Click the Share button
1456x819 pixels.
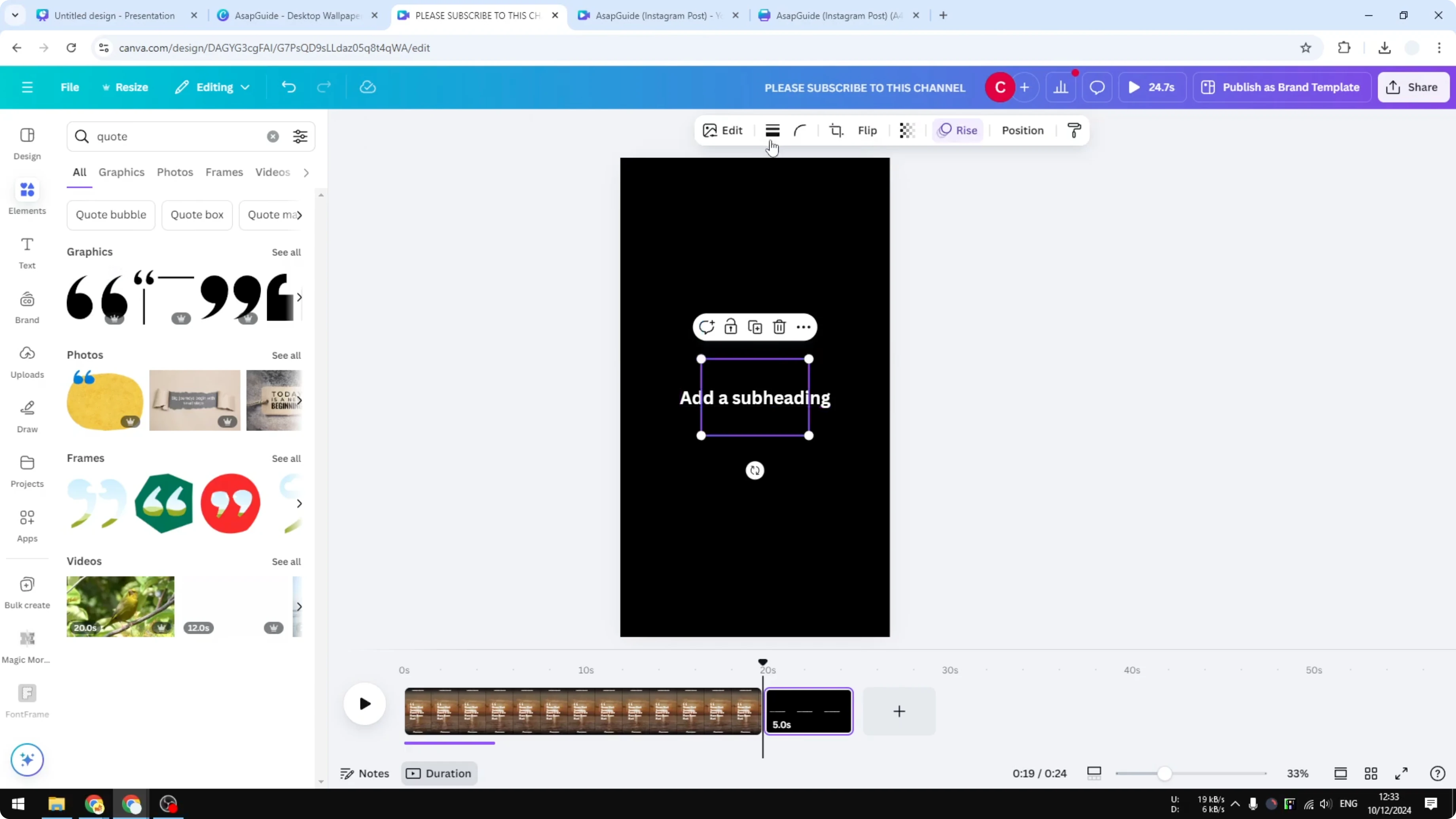click(x=1413, y=87)
